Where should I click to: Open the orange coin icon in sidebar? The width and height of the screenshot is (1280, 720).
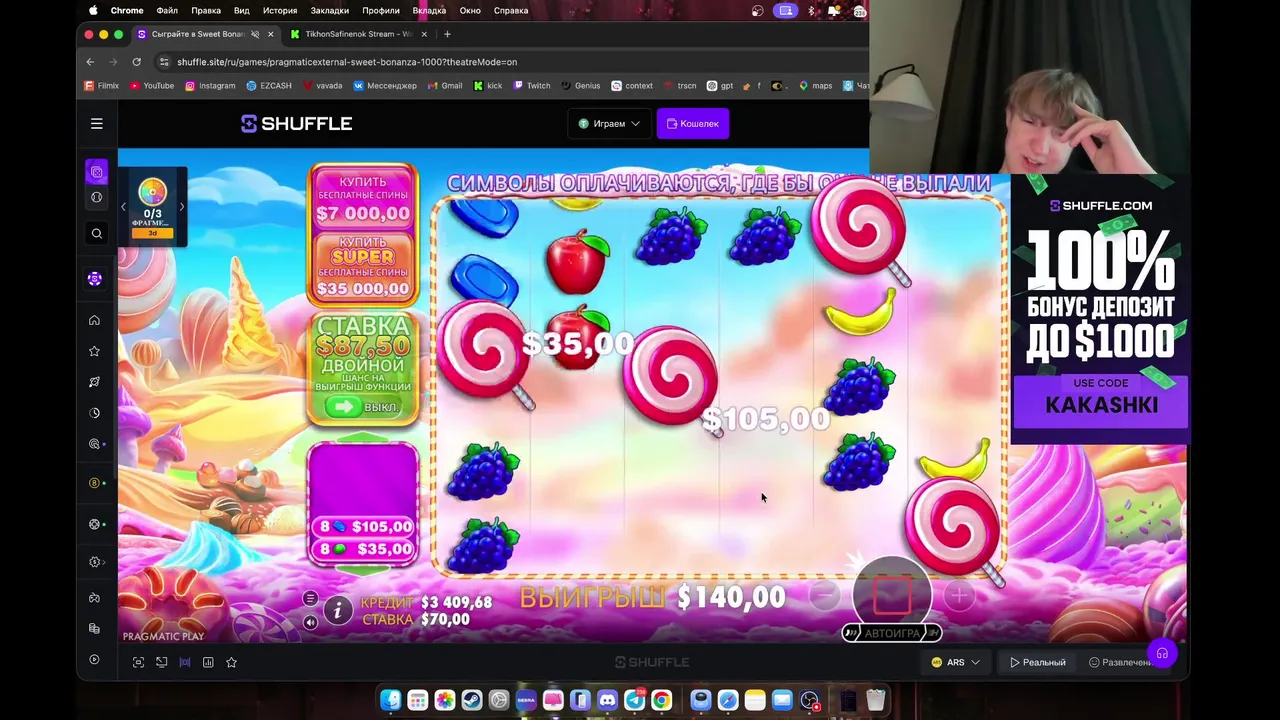pyautogui.click(x=94, y=483)
